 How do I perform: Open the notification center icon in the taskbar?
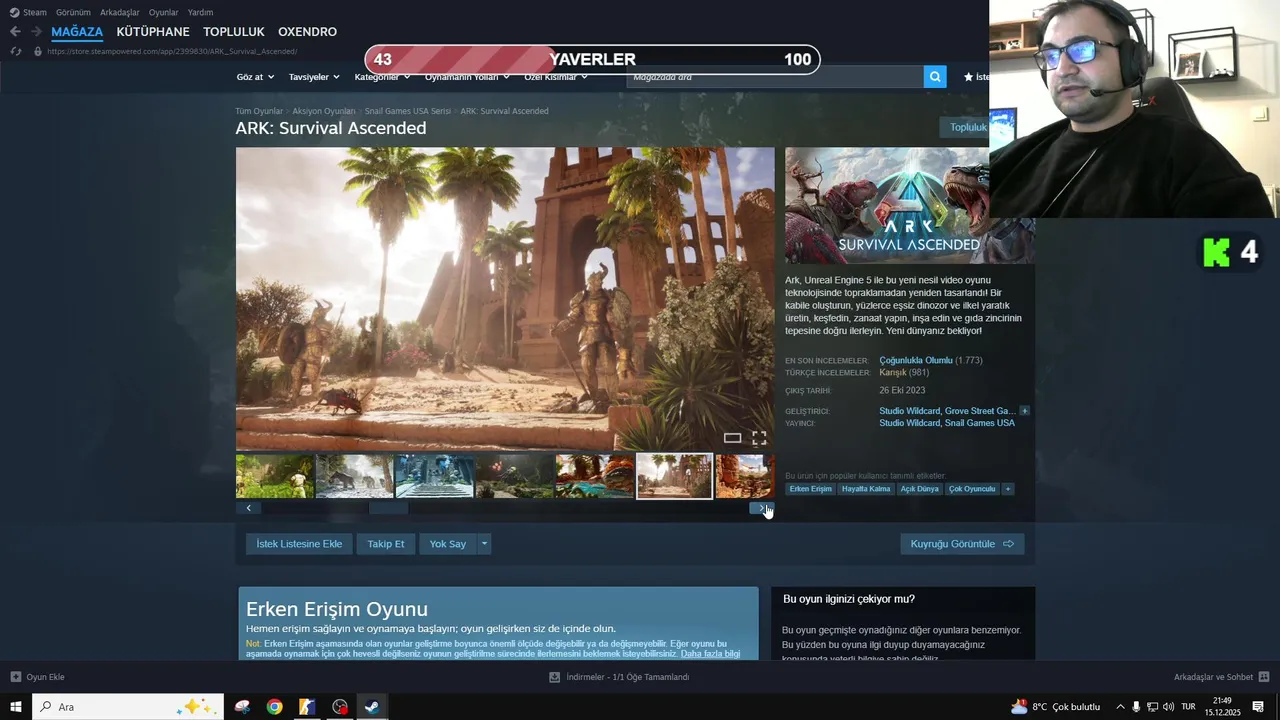click(x=1258, y=707)
